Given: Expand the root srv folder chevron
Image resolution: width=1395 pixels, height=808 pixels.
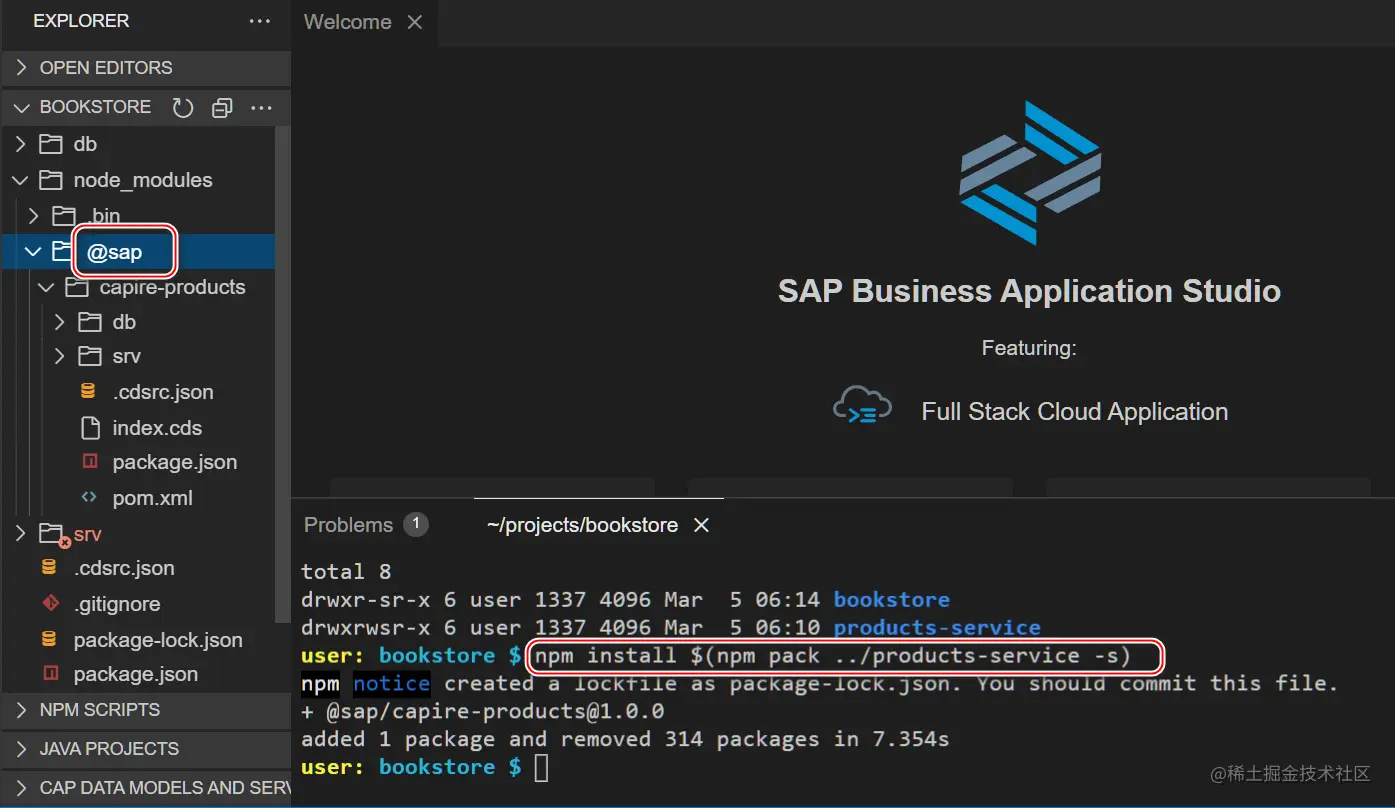Looking at the screenshot, I should (21, 534).
